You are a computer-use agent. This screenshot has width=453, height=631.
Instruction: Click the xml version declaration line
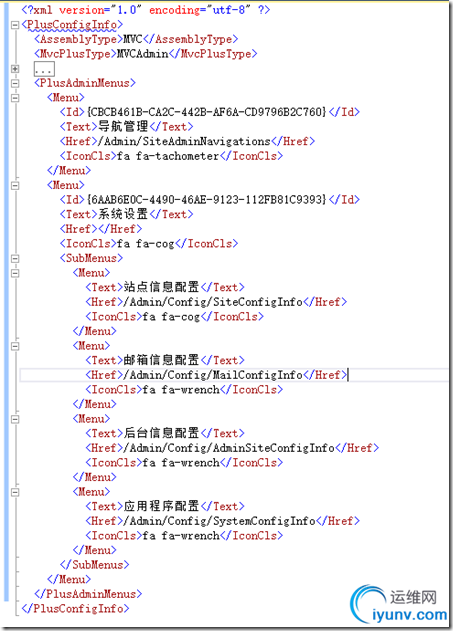point(146,10)
